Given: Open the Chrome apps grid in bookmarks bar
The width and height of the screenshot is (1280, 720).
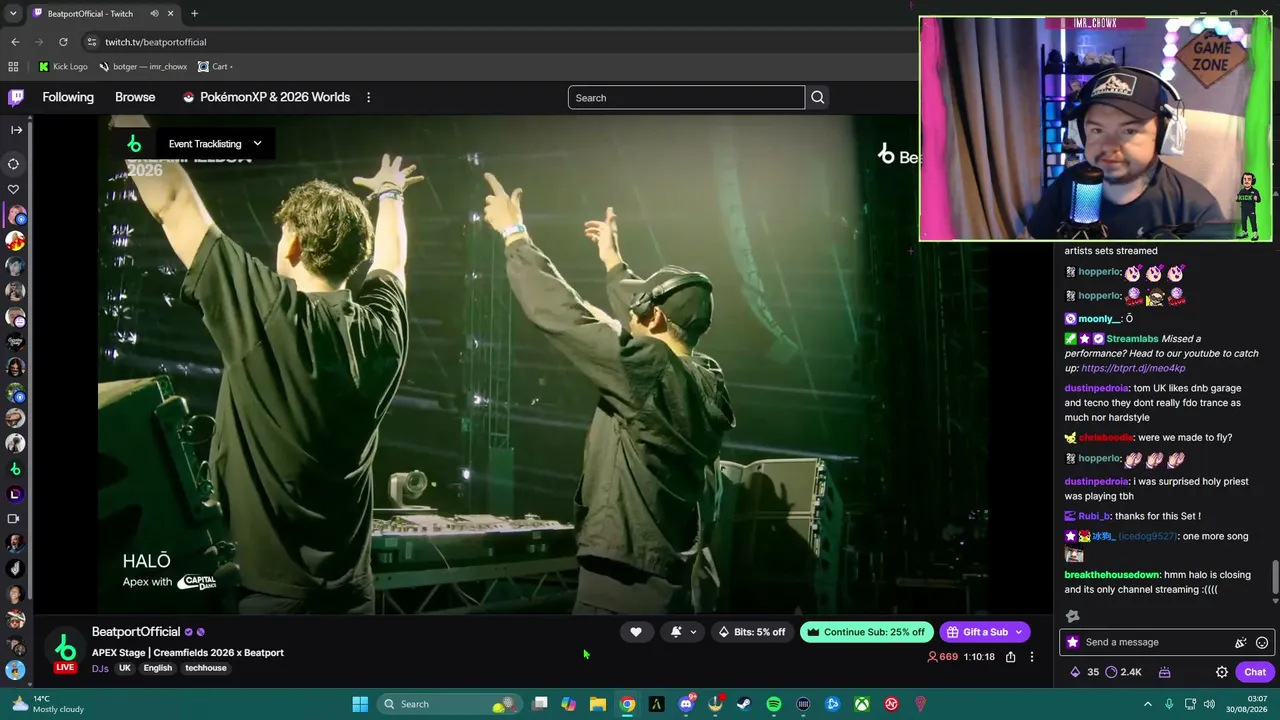Looking at the screenshot, I should 13,67.
